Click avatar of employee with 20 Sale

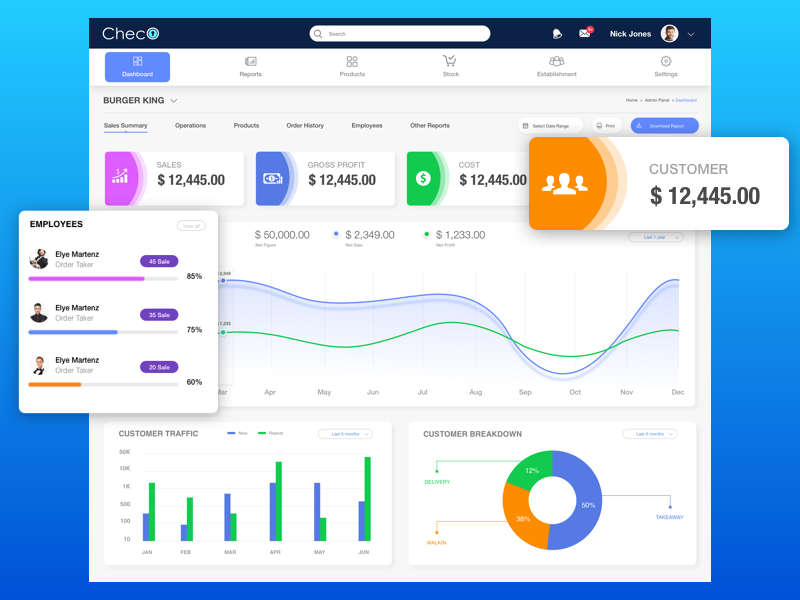tap(39, 365)
